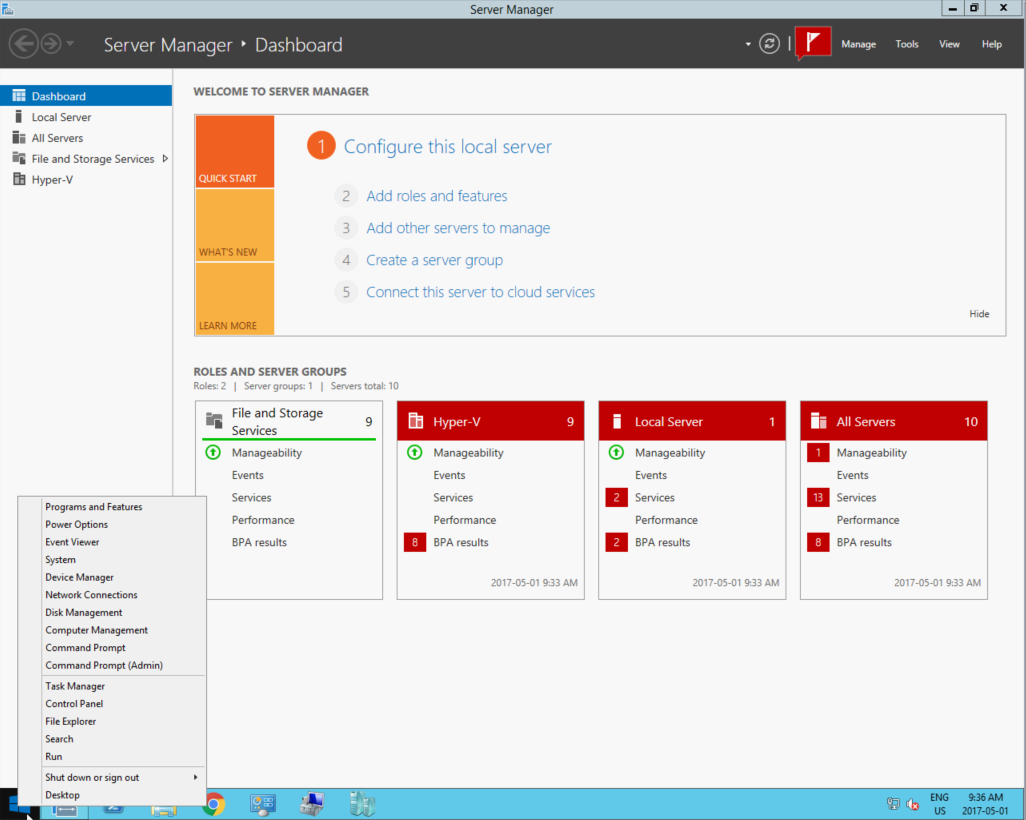Click Hyper-V green Manageability status icon

[415, 452]
